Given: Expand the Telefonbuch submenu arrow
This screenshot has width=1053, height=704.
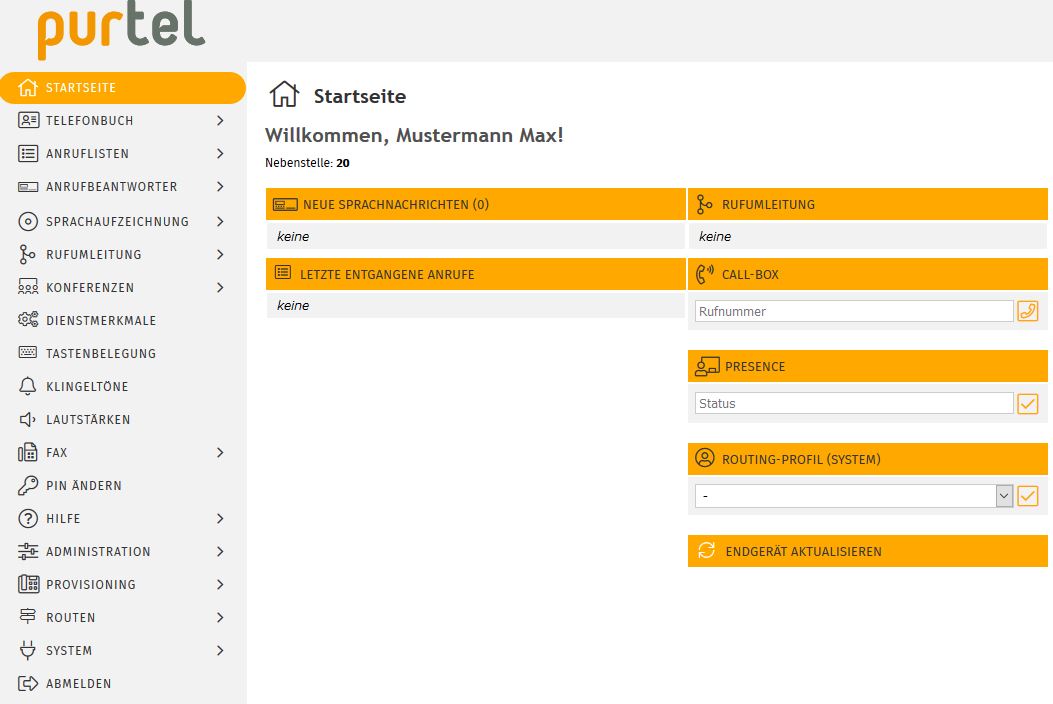Looking at the screenshot, I should click(x=220, y=121).
